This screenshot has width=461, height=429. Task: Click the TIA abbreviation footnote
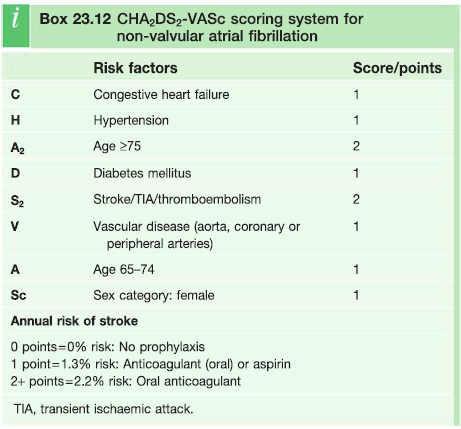103,409
